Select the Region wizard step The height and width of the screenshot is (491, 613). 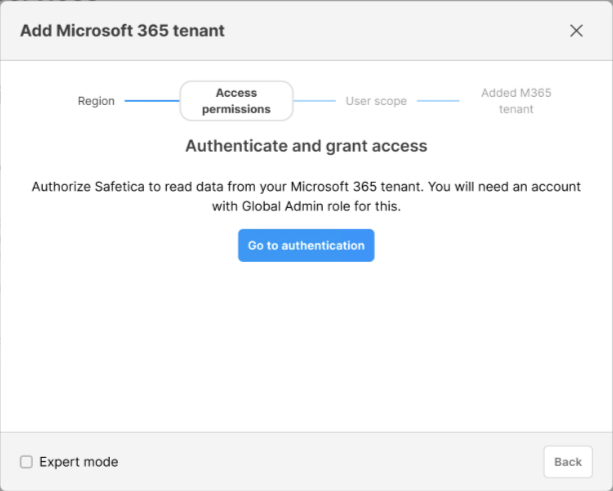click(96, 101)
